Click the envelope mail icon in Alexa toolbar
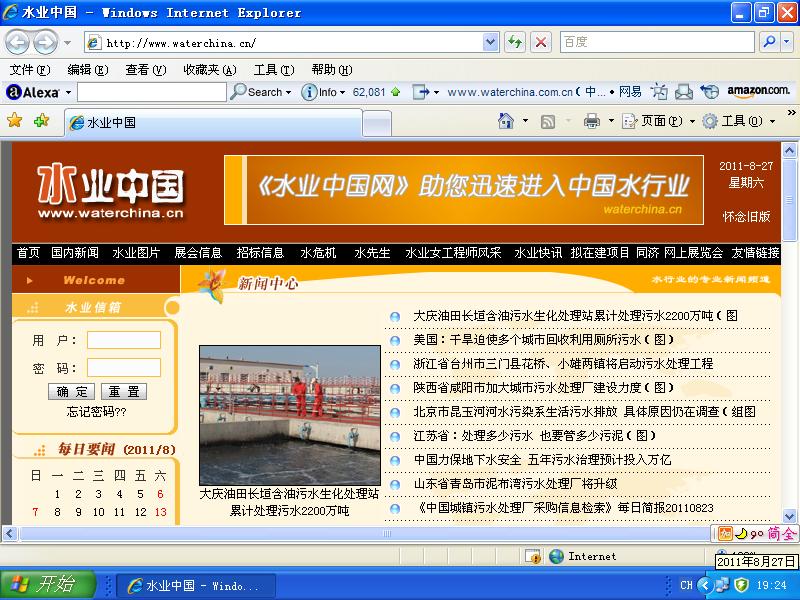Image resolution: width=800 pixels, height=600 pixels. point(684,92)
